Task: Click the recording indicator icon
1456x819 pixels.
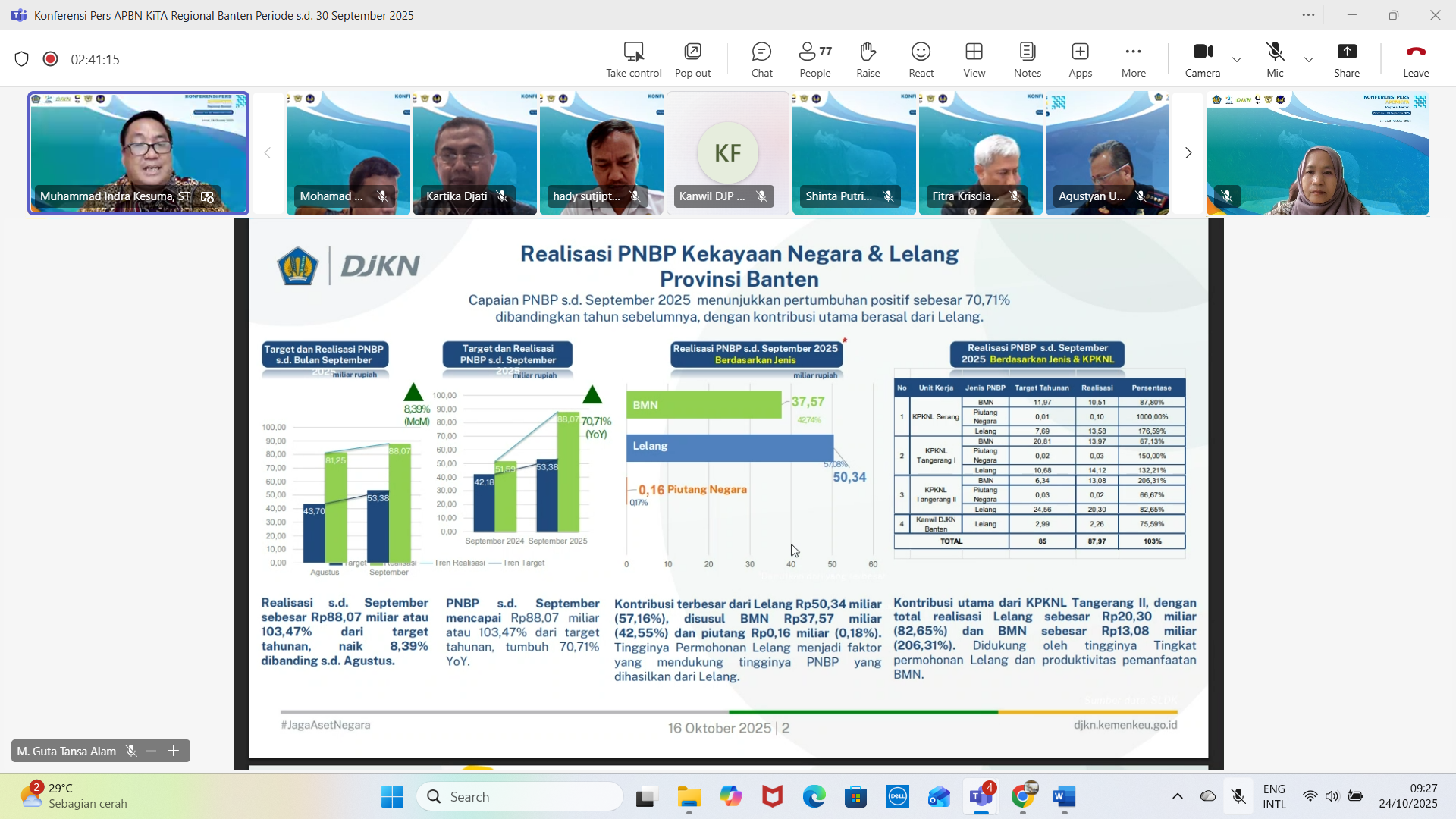Action: [x=51, y=59]
